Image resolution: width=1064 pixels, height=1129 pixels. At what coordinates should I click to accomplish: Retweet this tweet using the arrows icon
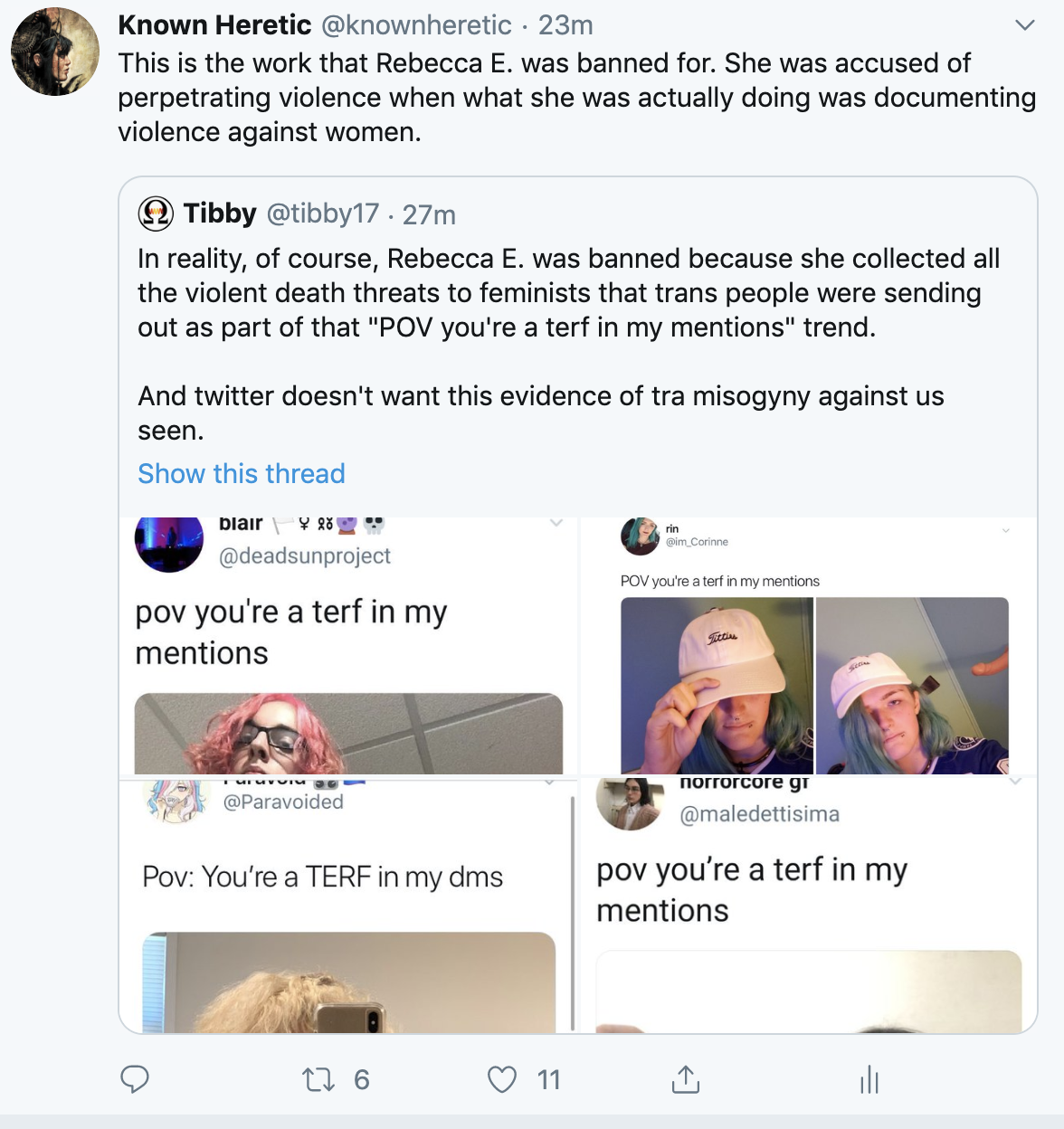[318, 1079]
